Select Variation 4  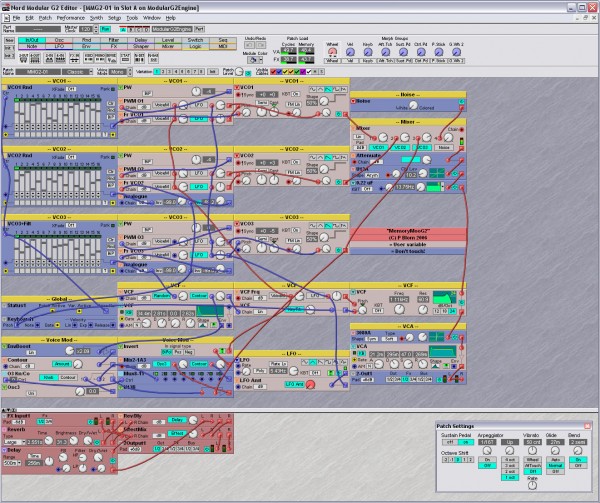[176, 72]
